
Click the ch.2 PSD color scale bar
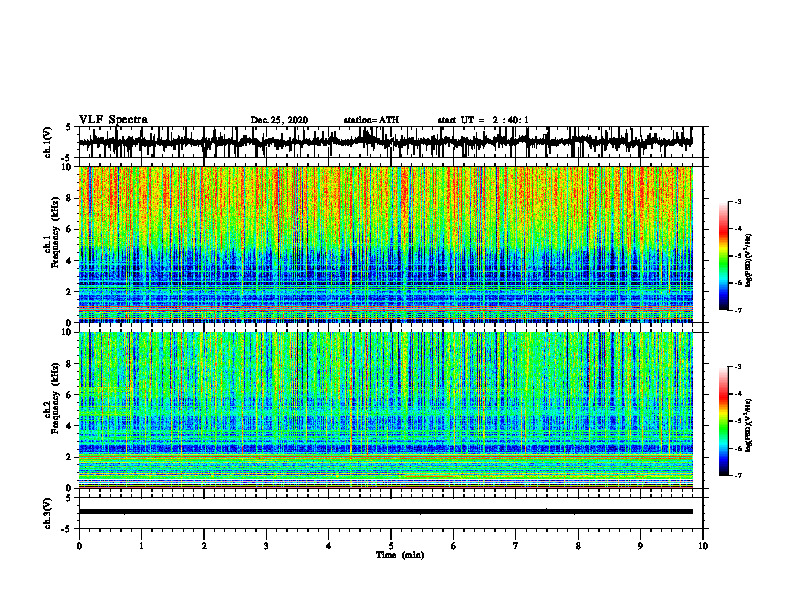click(x=723, y=421)
